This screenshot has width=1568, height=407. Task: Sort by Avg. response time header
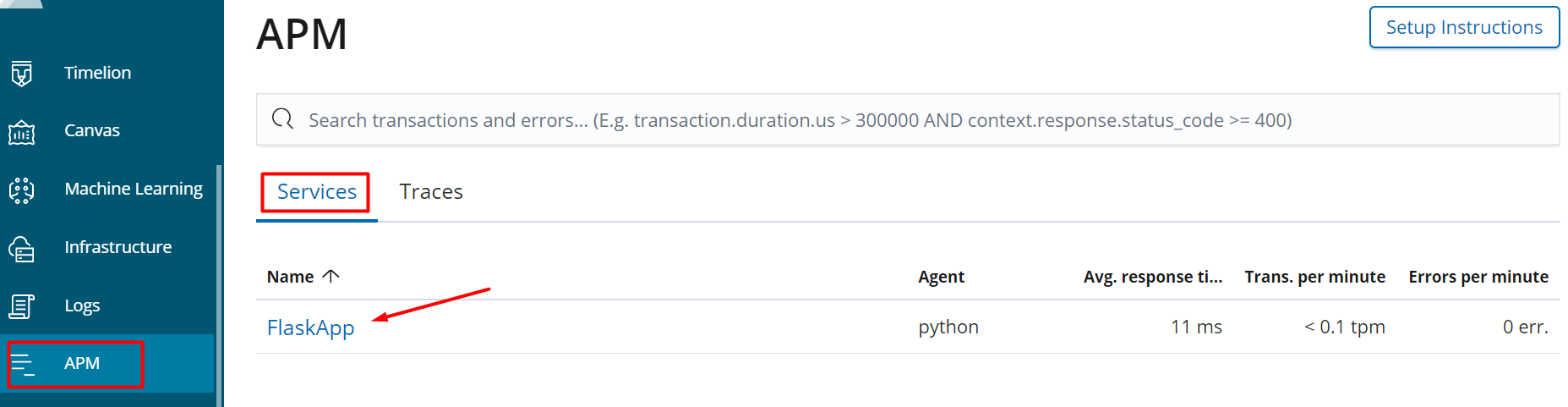click(1152, 277)
